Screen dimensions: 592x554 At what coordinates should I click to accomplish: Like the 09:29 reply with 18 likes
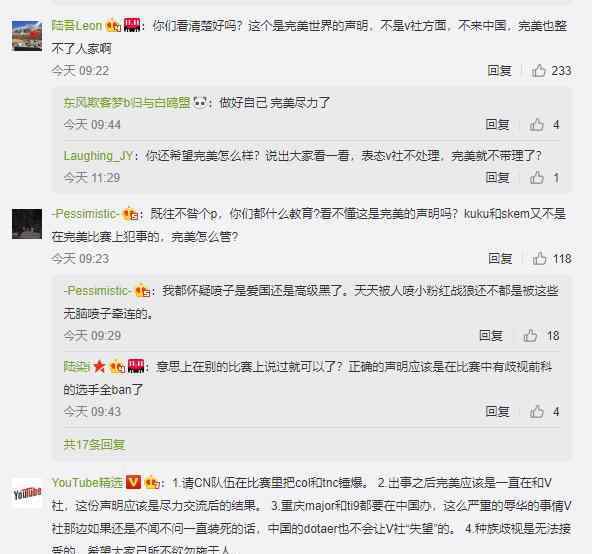pyautogui.click(x=530, y=336)
